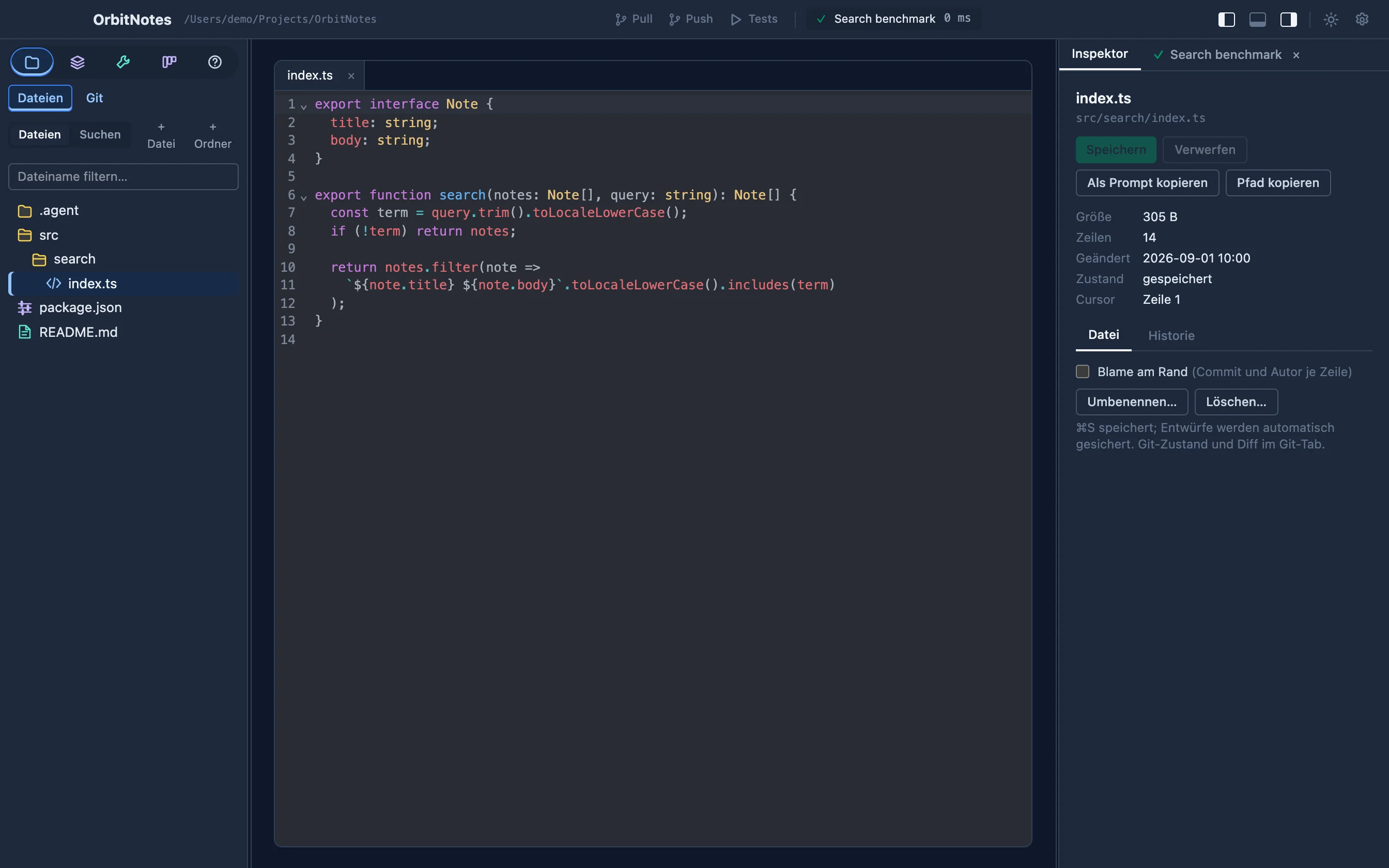Toggle the bottom panel layout icon
Viewport: 1389px width, 868px height.
pyautogui.click(x=1258, y=20)
